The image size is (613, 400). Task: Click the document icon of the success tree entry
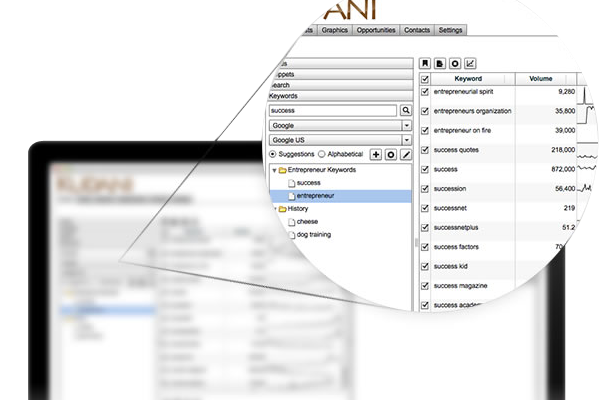click(292, 183)
